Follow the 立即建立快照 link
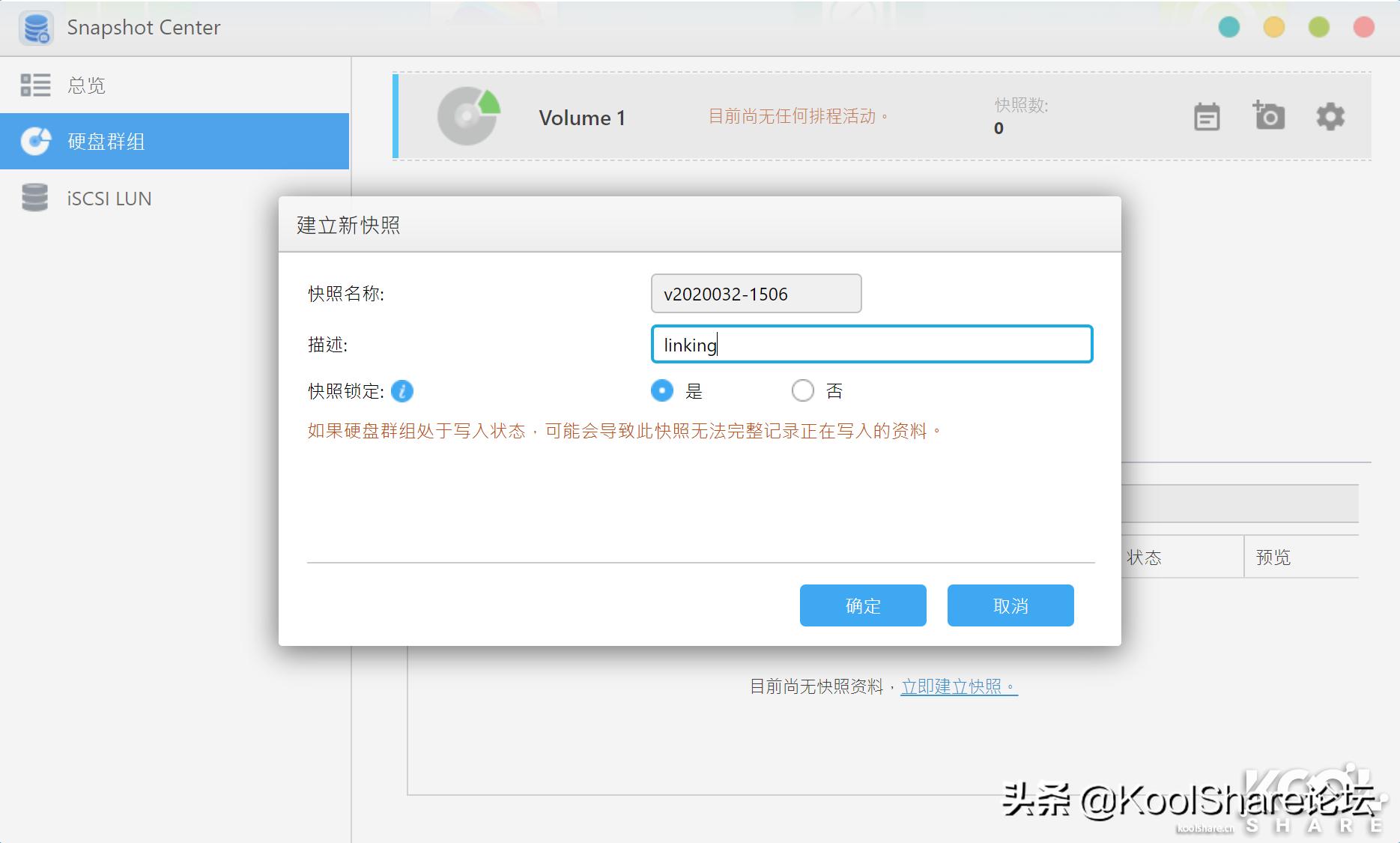This screenshot has width=1400, height=843. click(956, 686)
